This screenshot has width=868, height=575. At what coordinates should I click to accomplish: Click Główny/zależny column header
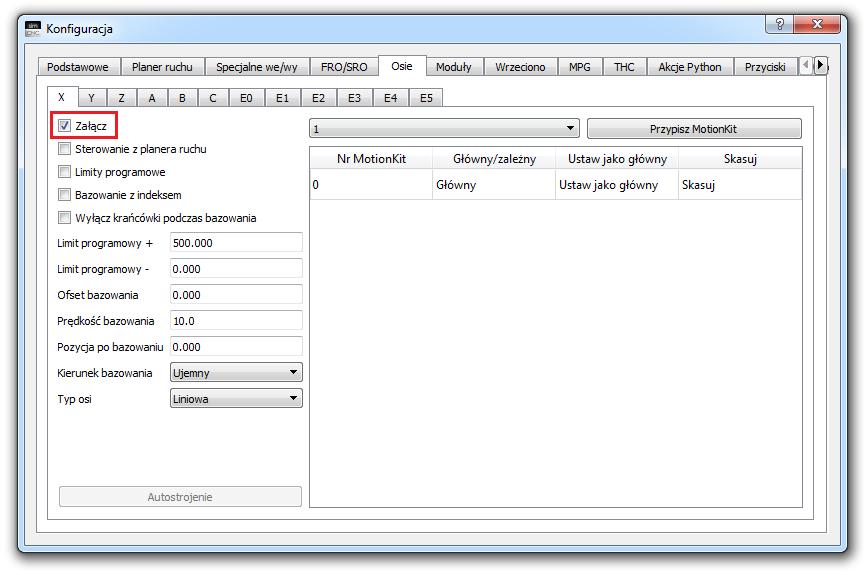(494, 159)
